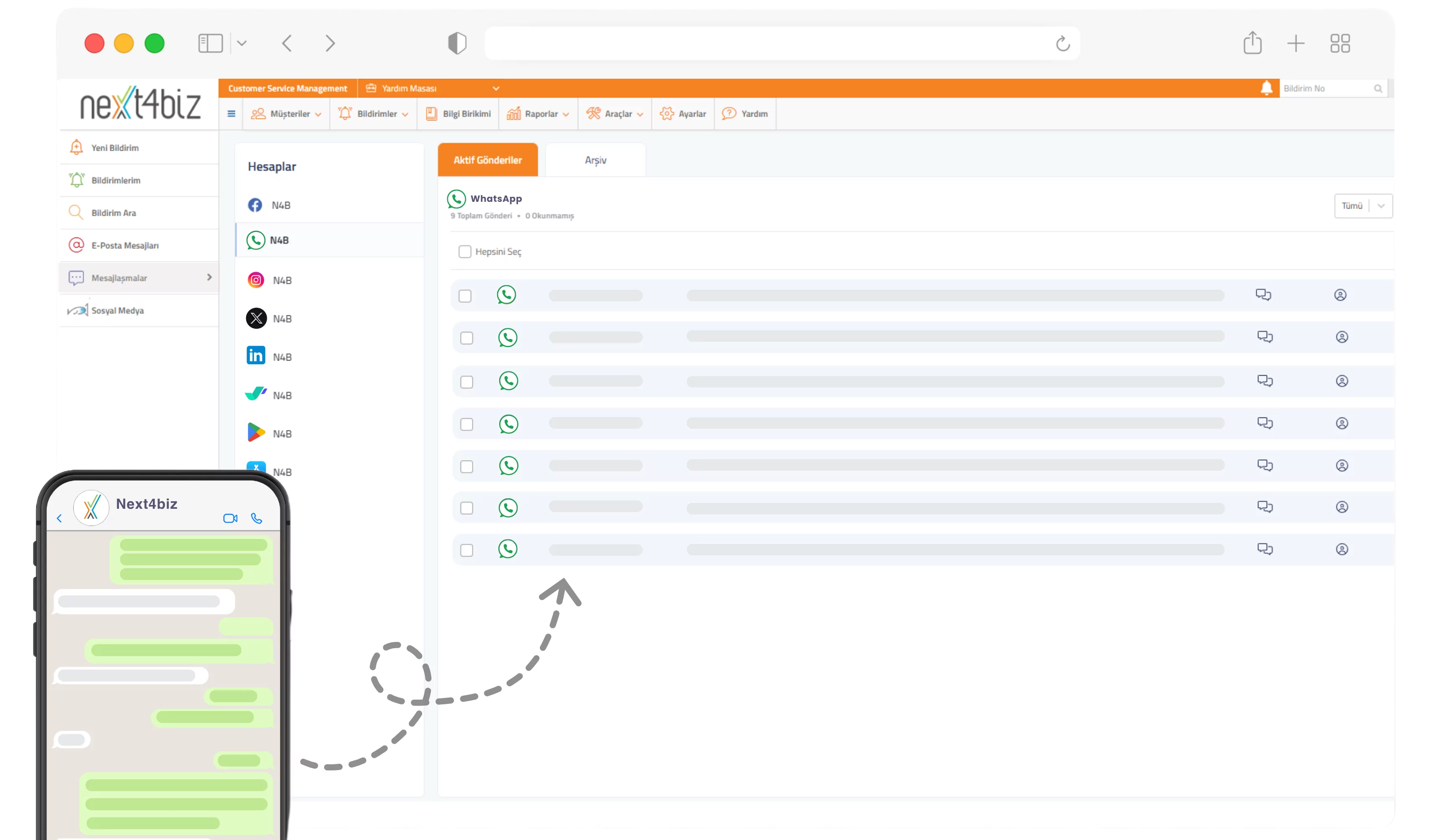Image resolution: width=1454 pixels, height=840 pixels.
Task: Click the browser back arrow
Action: pyautogui.click(x=287, y=43)
